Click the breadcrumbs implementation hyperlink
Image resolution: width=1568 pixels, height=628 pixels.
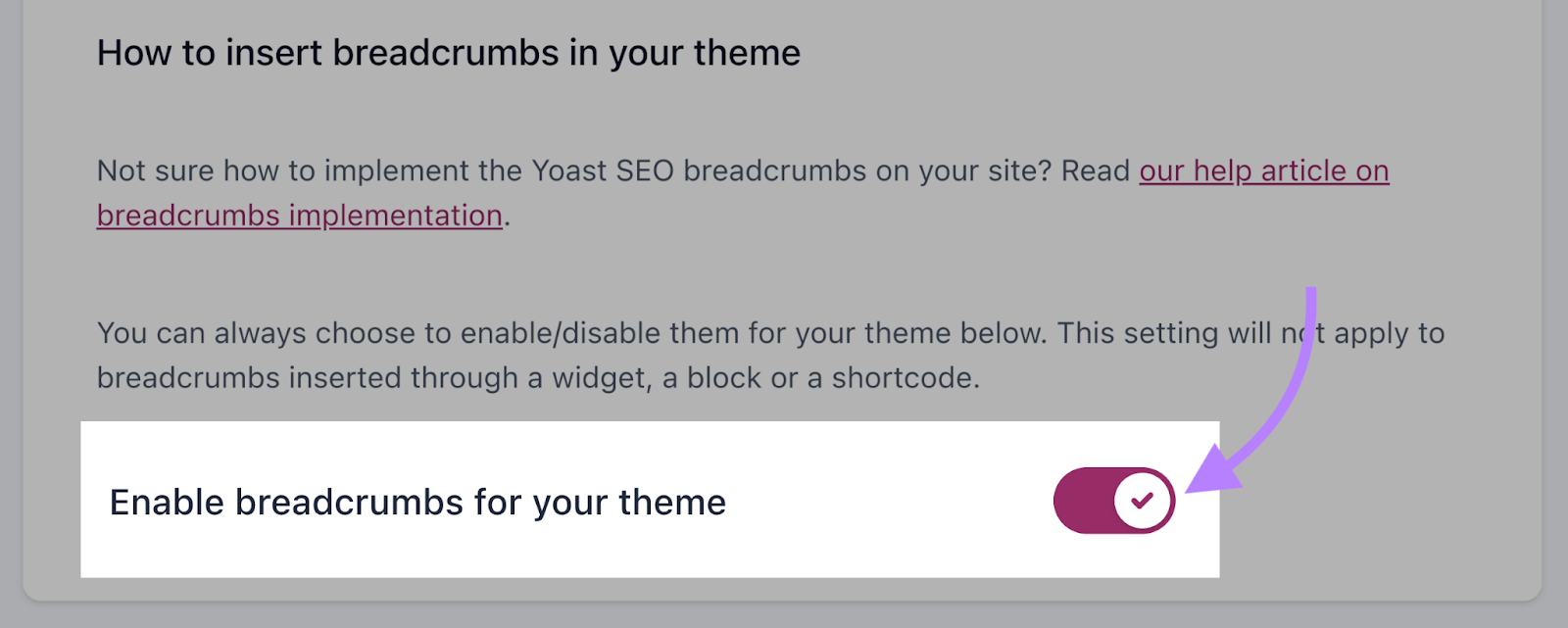[297, 215]
